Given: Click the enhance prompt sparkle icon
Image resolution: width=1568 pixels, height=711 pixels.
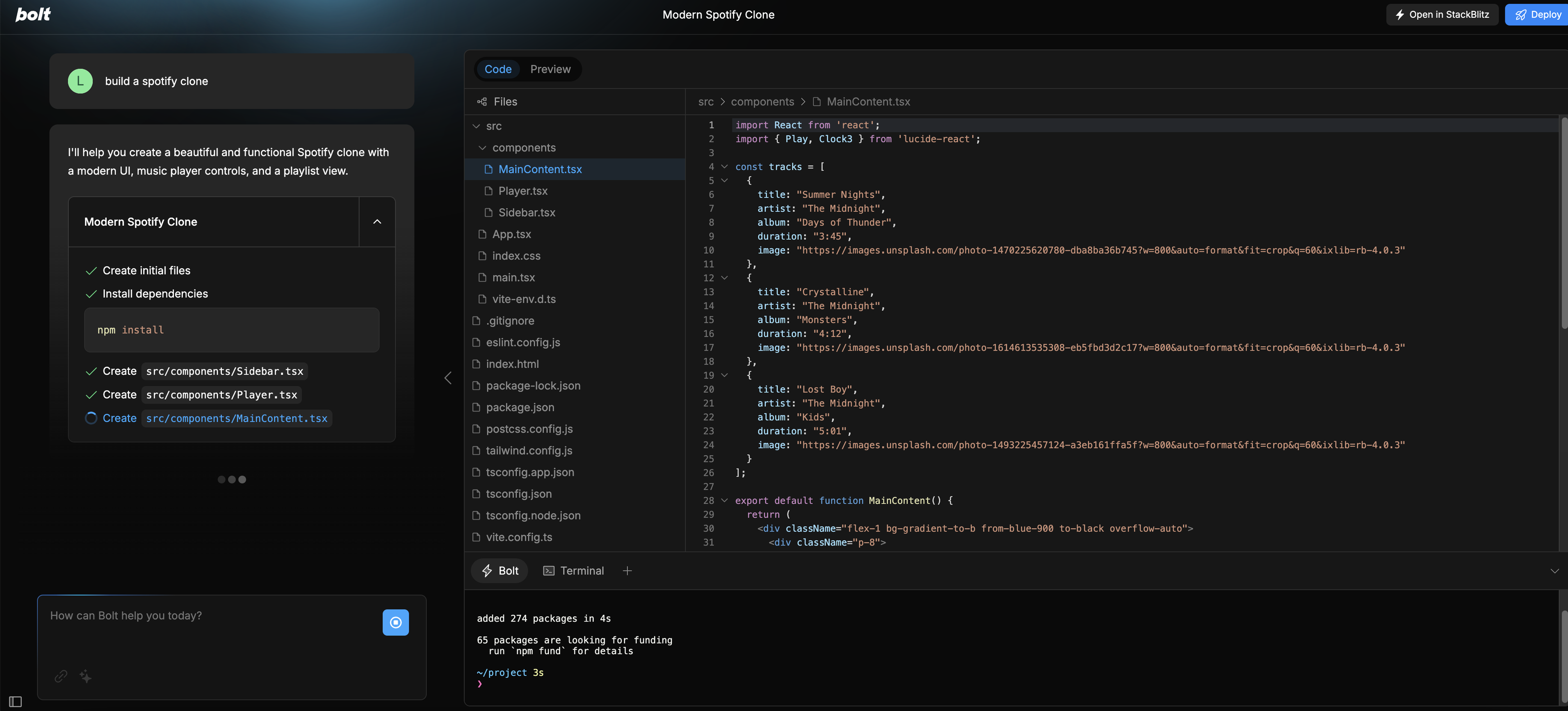Looking at the screenshot, I should click(x=86, y=676).
